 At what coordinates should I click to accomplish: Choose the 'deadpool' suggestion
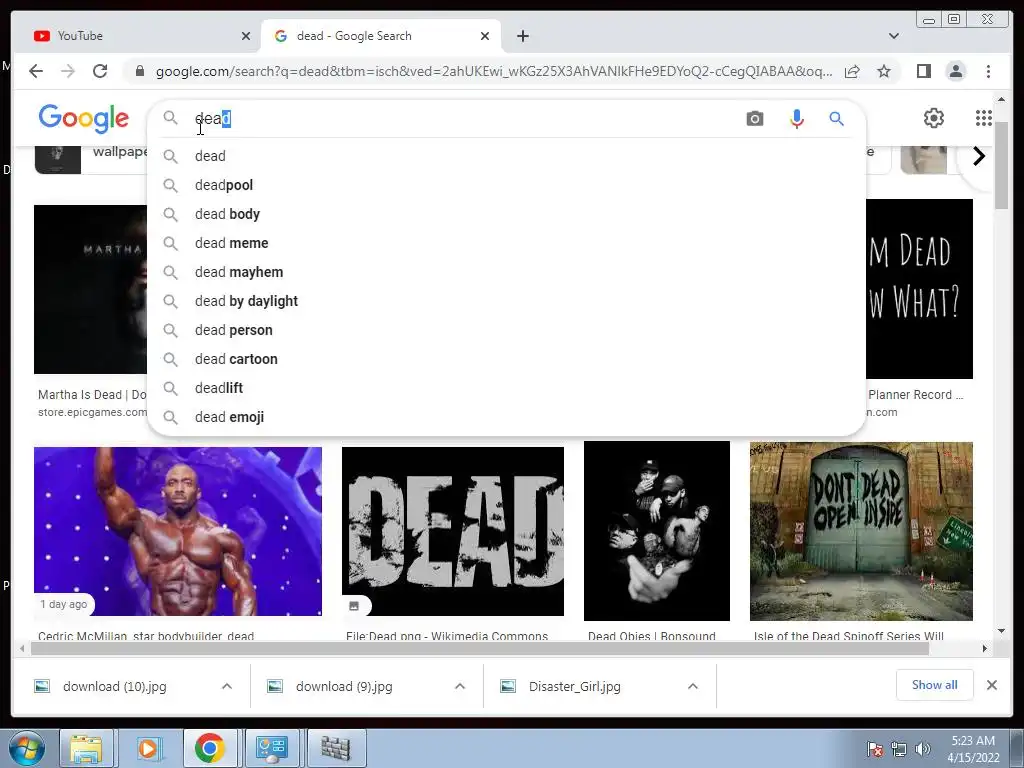(506, 185)
